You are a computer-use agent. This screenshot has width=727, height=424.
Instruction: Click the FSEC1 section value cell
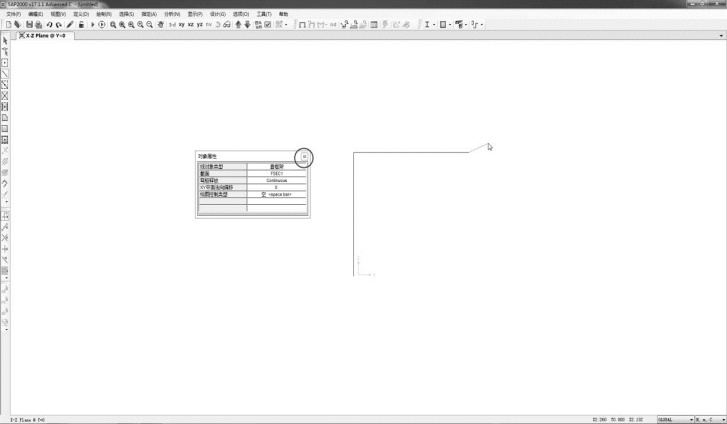[277, 173]
